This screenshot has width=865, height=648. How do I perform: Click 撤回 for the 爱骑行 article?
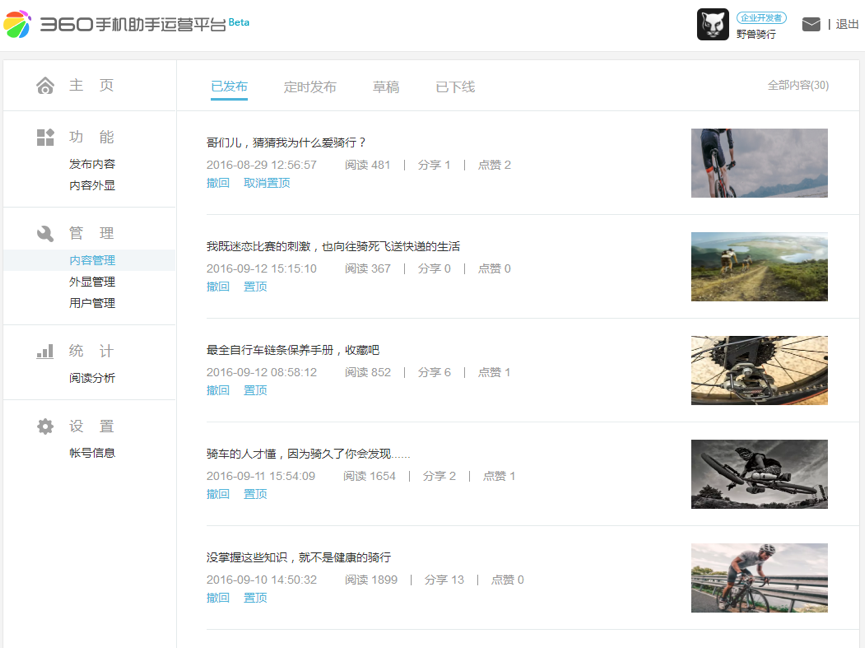click(x=218, y=183)
